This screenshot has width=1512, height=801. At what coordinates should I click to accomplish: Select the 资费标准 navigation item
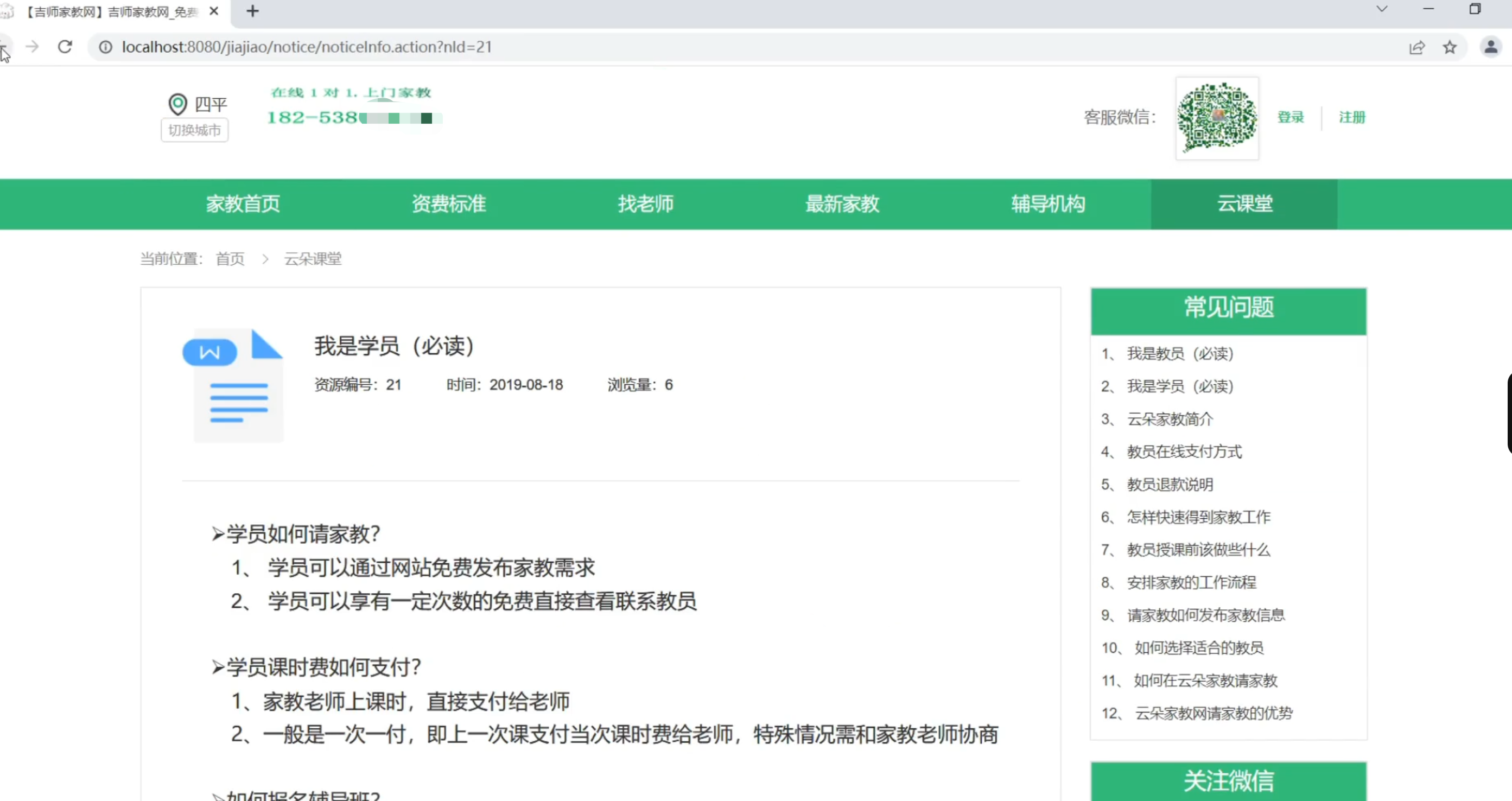448,204
